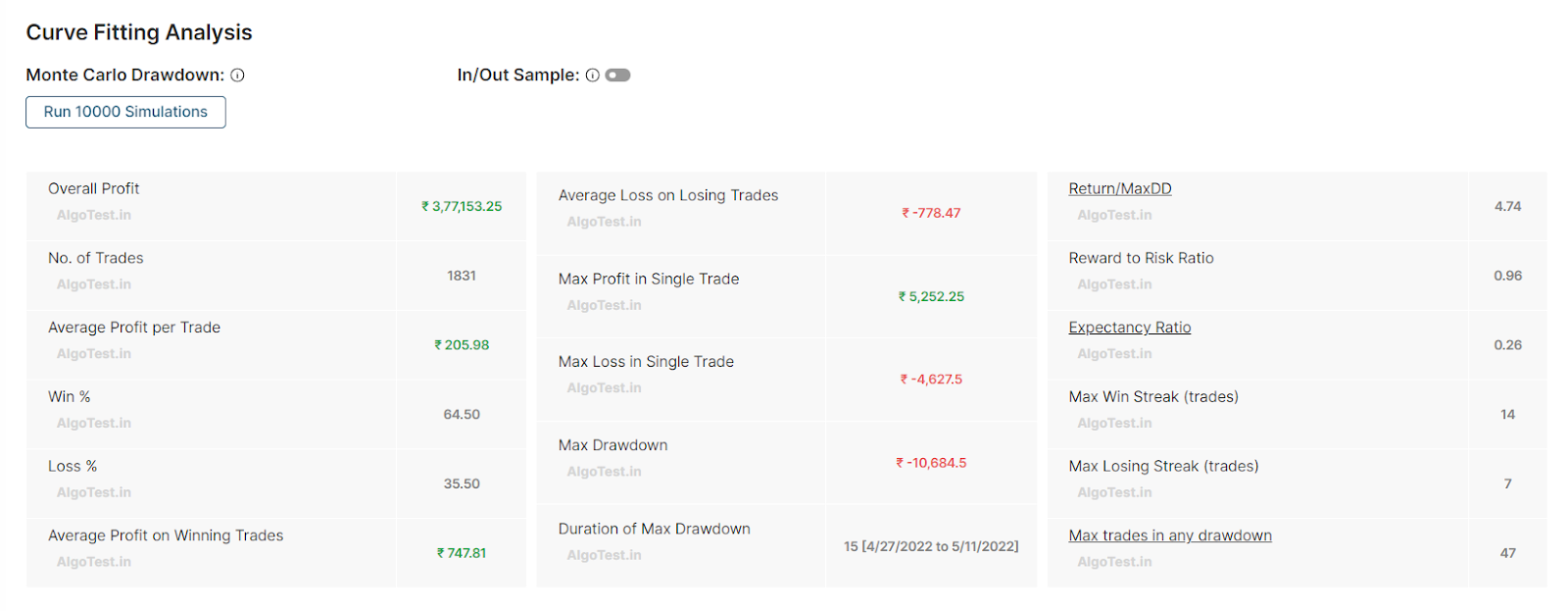Click the Loss % row label
This screenshot has height=611, width=1568.
tap(73, 467)
